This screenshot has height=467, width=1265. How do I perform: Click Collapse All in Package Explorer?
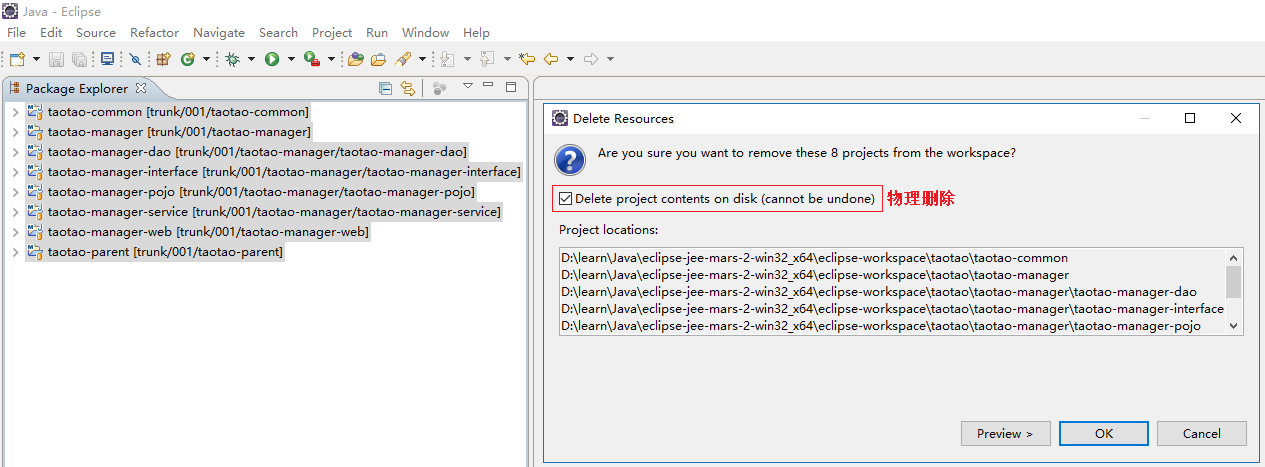click(x=385, y=88)
